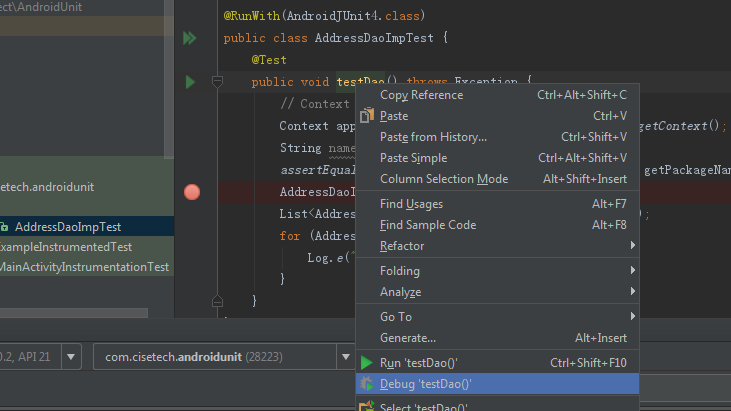Click the run testDao gutter icon
Viewport: 731px width, 411px height.
point(189,81)
